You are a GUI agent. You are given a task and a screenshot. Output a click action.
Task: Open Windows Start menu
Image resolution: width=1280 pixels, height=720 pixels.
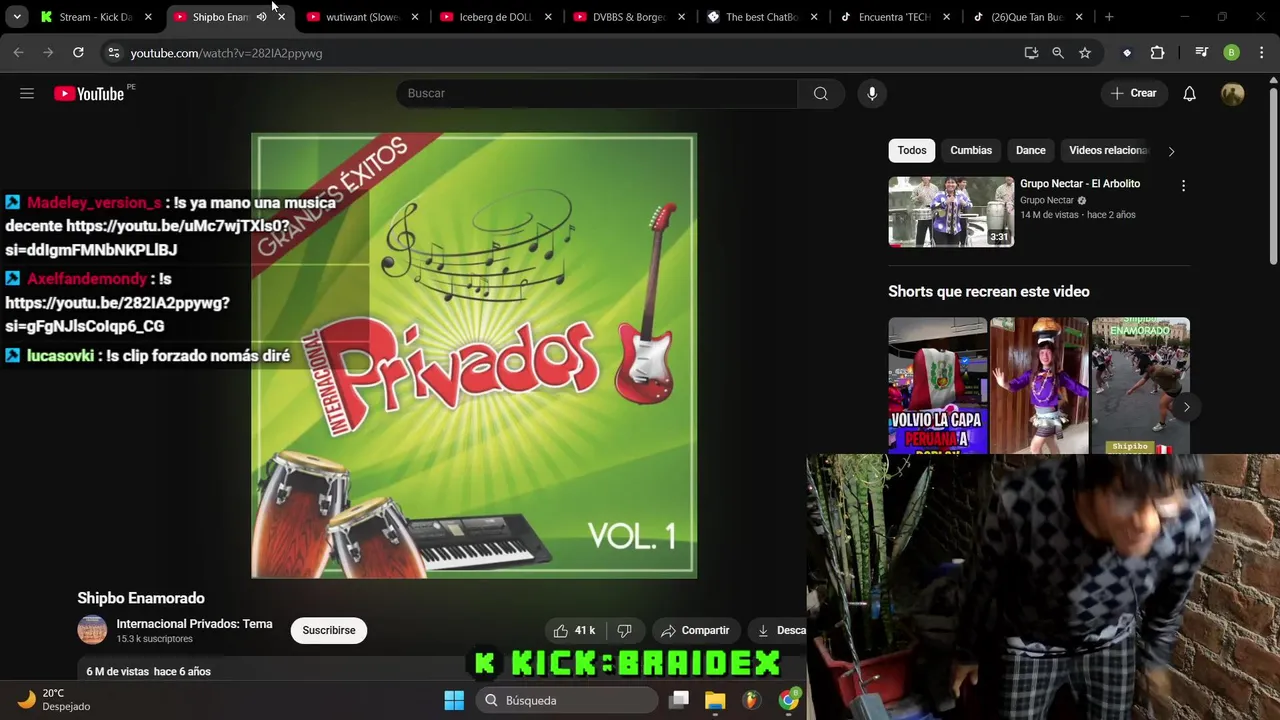tap(454, 700)
